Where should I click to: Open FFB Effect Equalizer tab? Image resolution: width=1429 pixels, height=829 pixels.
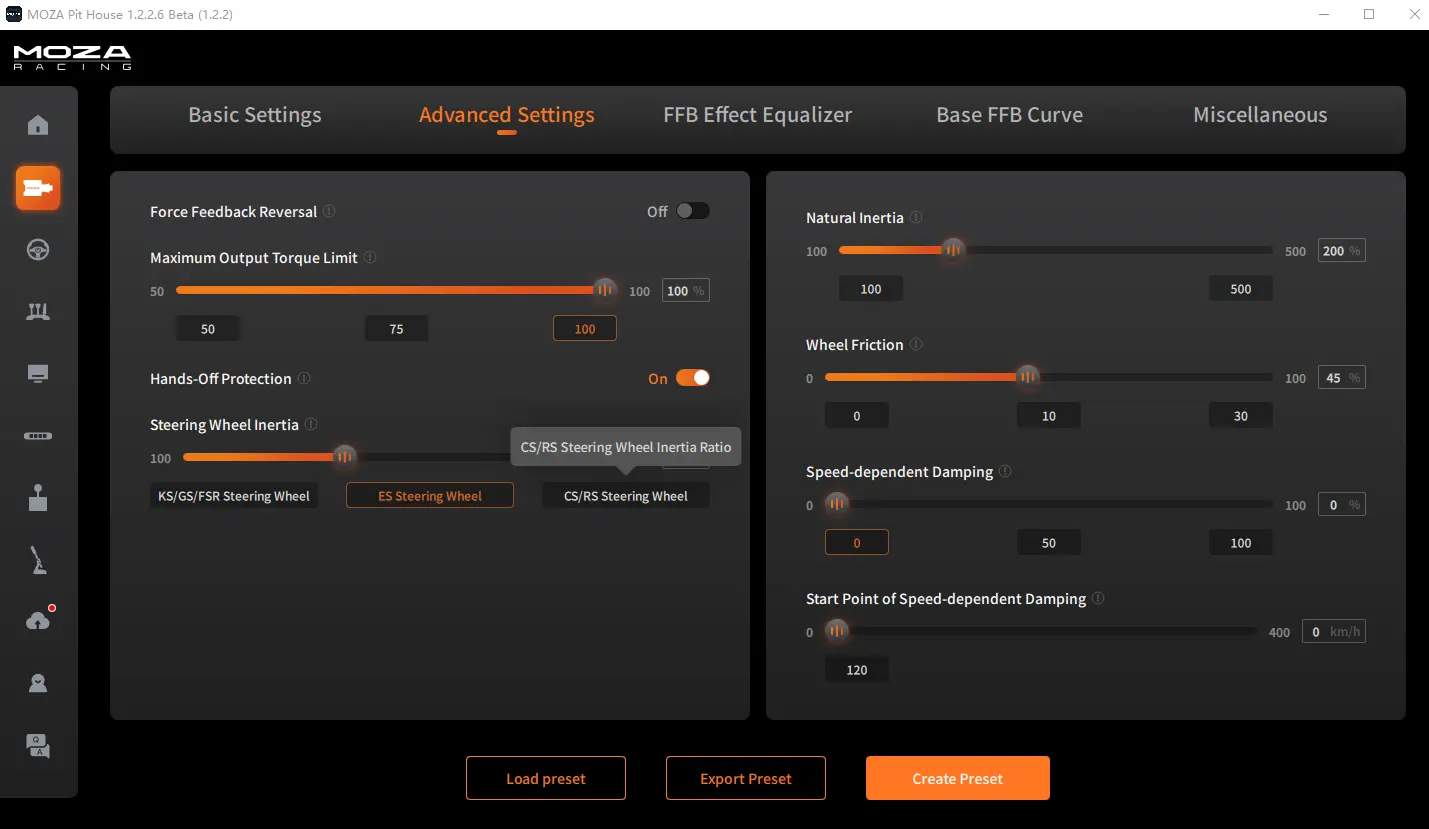pos(758,115)
